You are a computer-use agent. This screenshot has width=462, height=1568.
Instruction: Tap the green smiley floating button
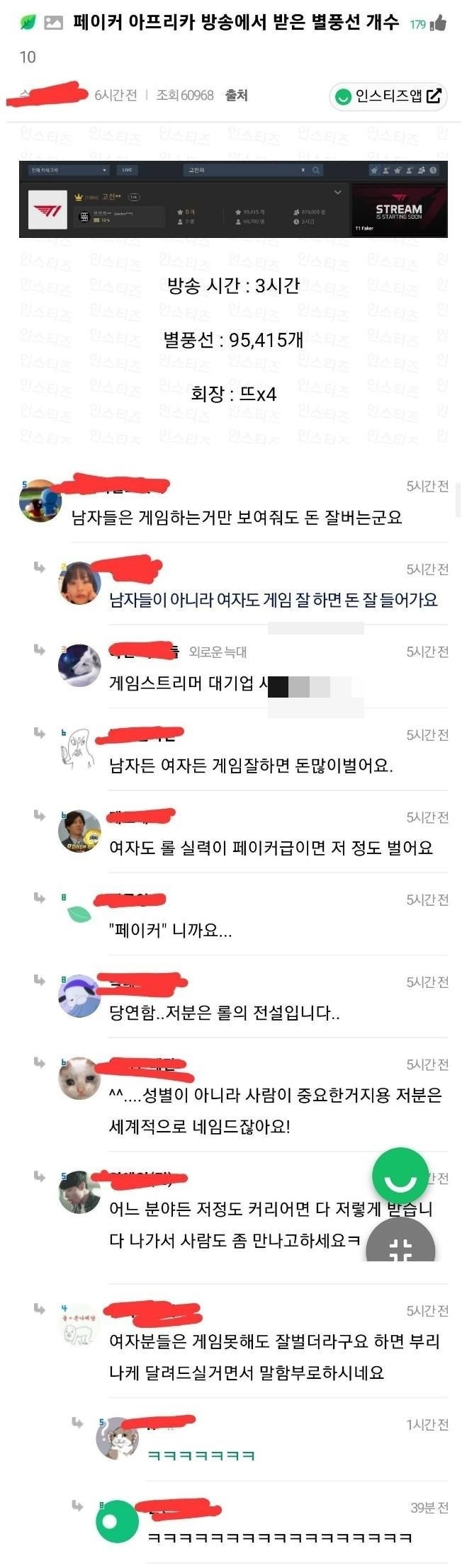(x=400, y=1175)
